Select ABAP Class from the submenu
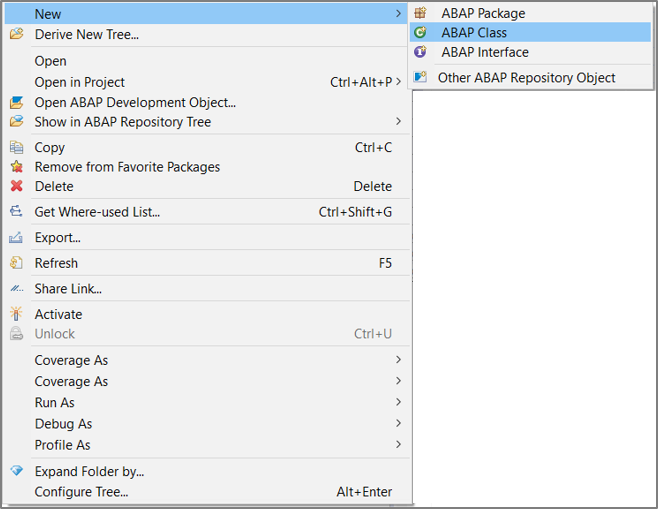658x509 pixels. (x=530, y=32)
